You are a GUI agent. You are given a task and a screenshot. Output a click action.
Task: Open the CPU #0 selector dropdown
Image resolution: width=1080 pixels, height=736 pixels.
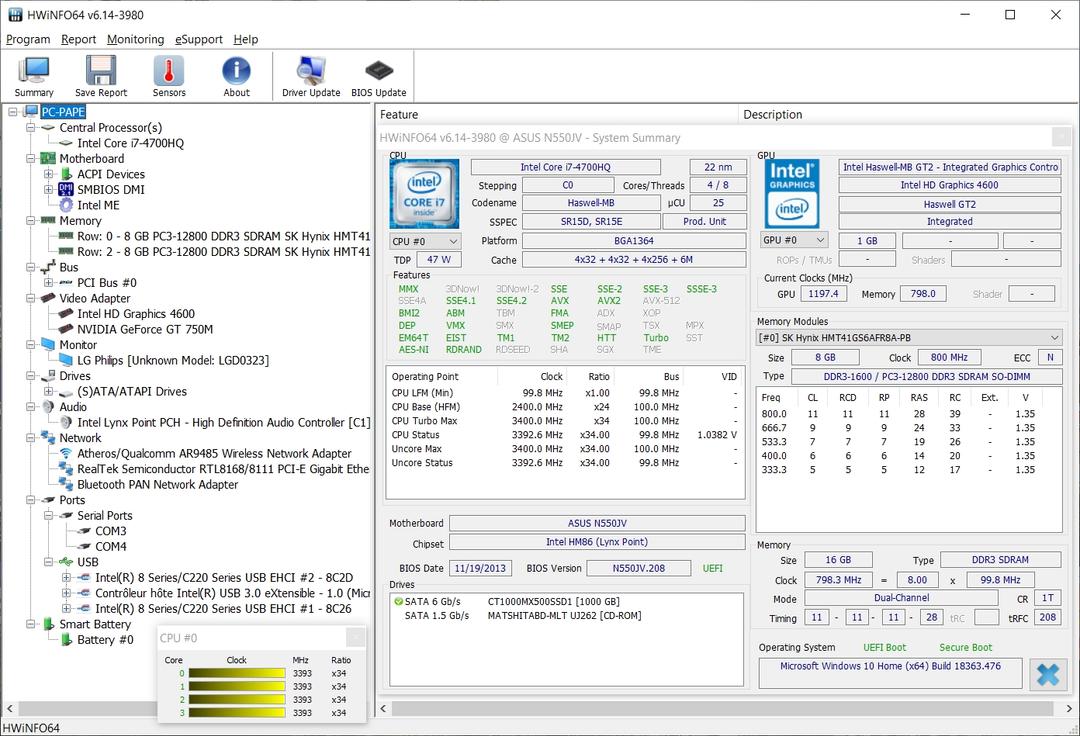click(x=425, y=241)
